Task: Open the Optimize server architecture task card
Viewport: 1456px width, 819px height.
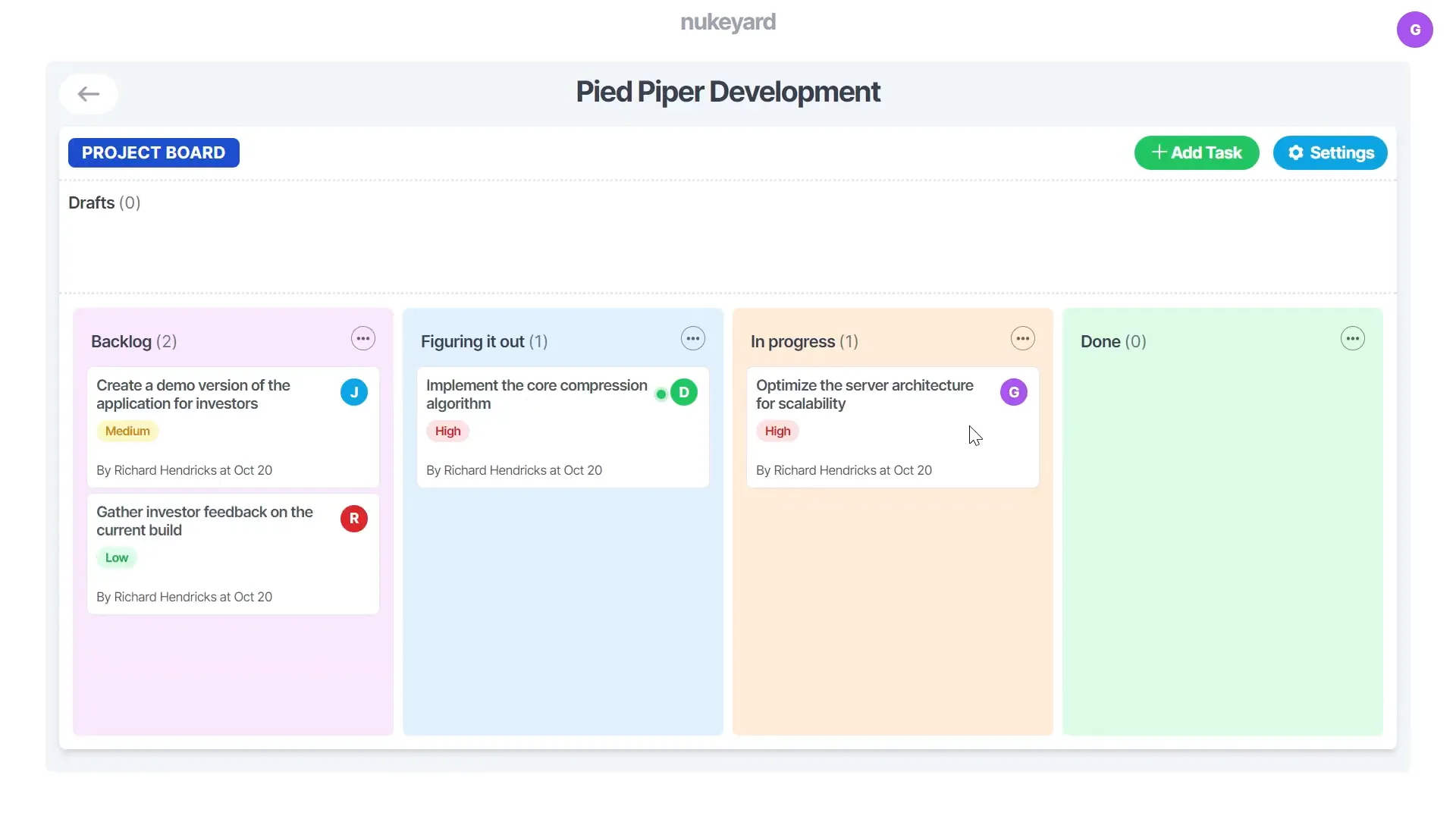Action: point(864,394)
